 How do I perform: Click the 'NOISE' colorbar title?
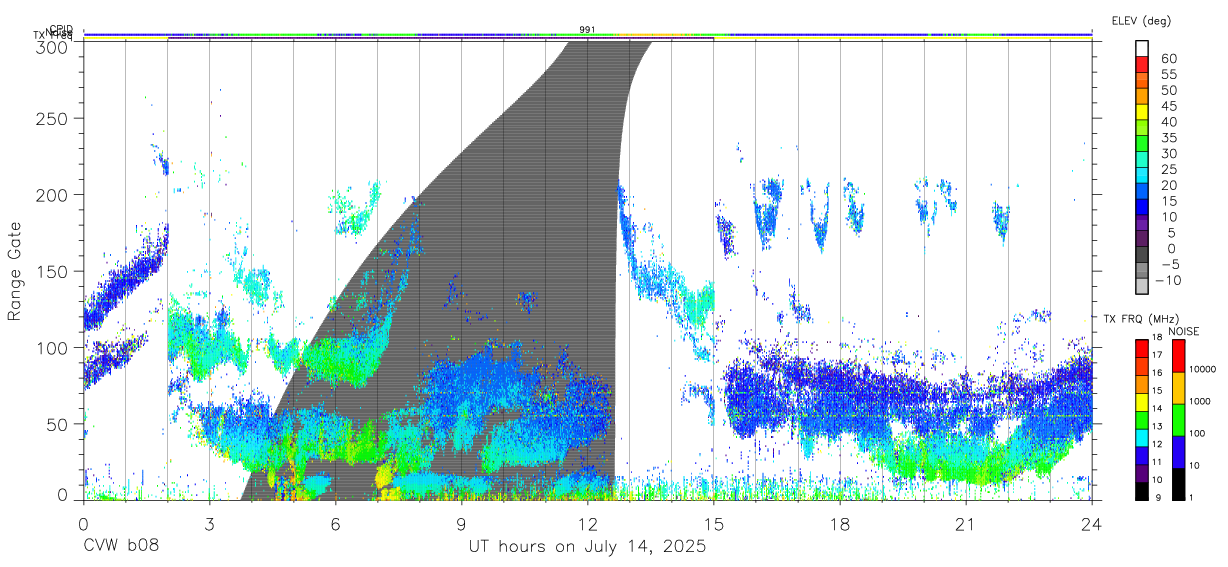tap(1183, 331)
